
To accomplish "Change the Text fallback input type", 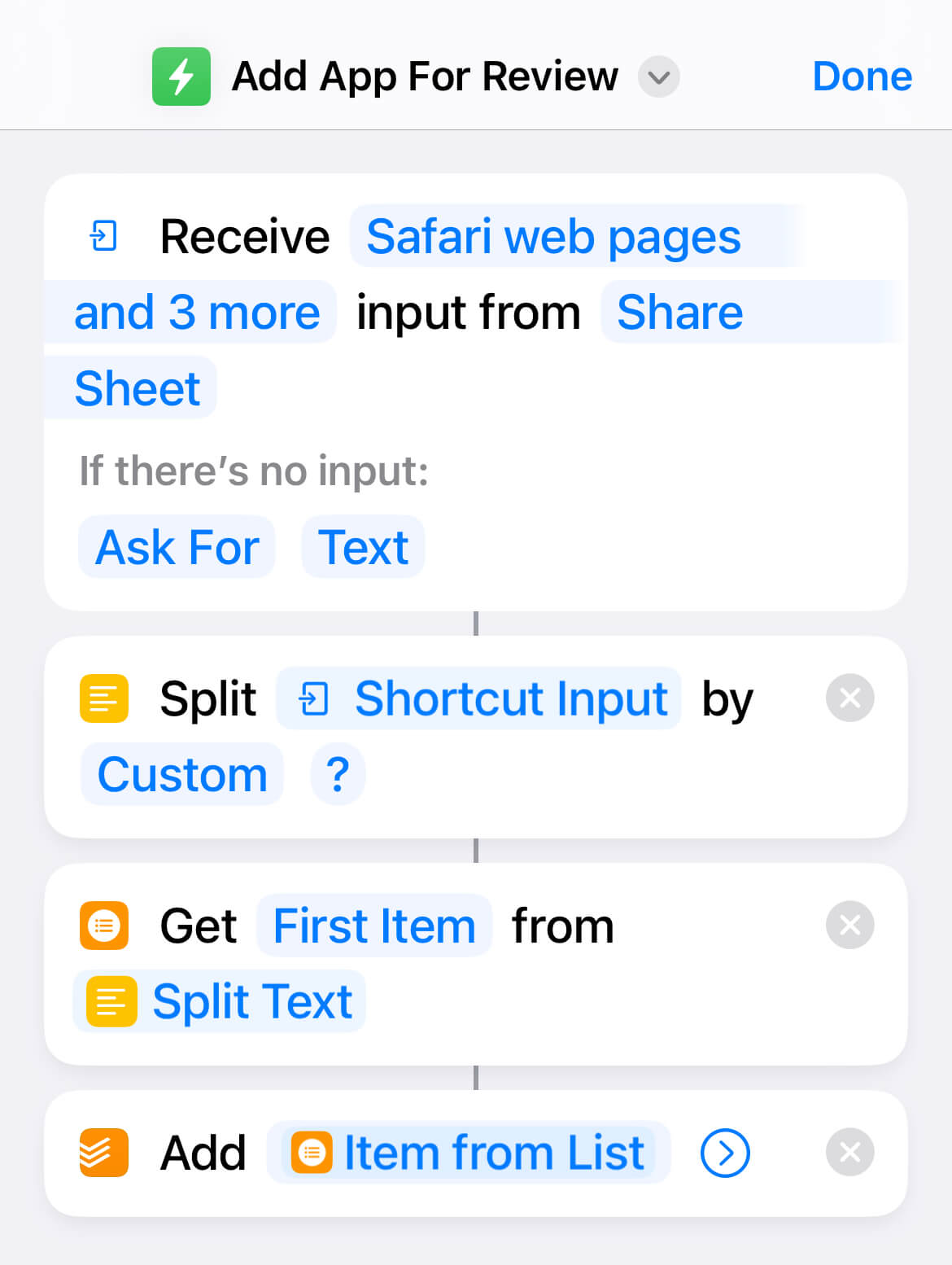I will [x=363, y=547].
